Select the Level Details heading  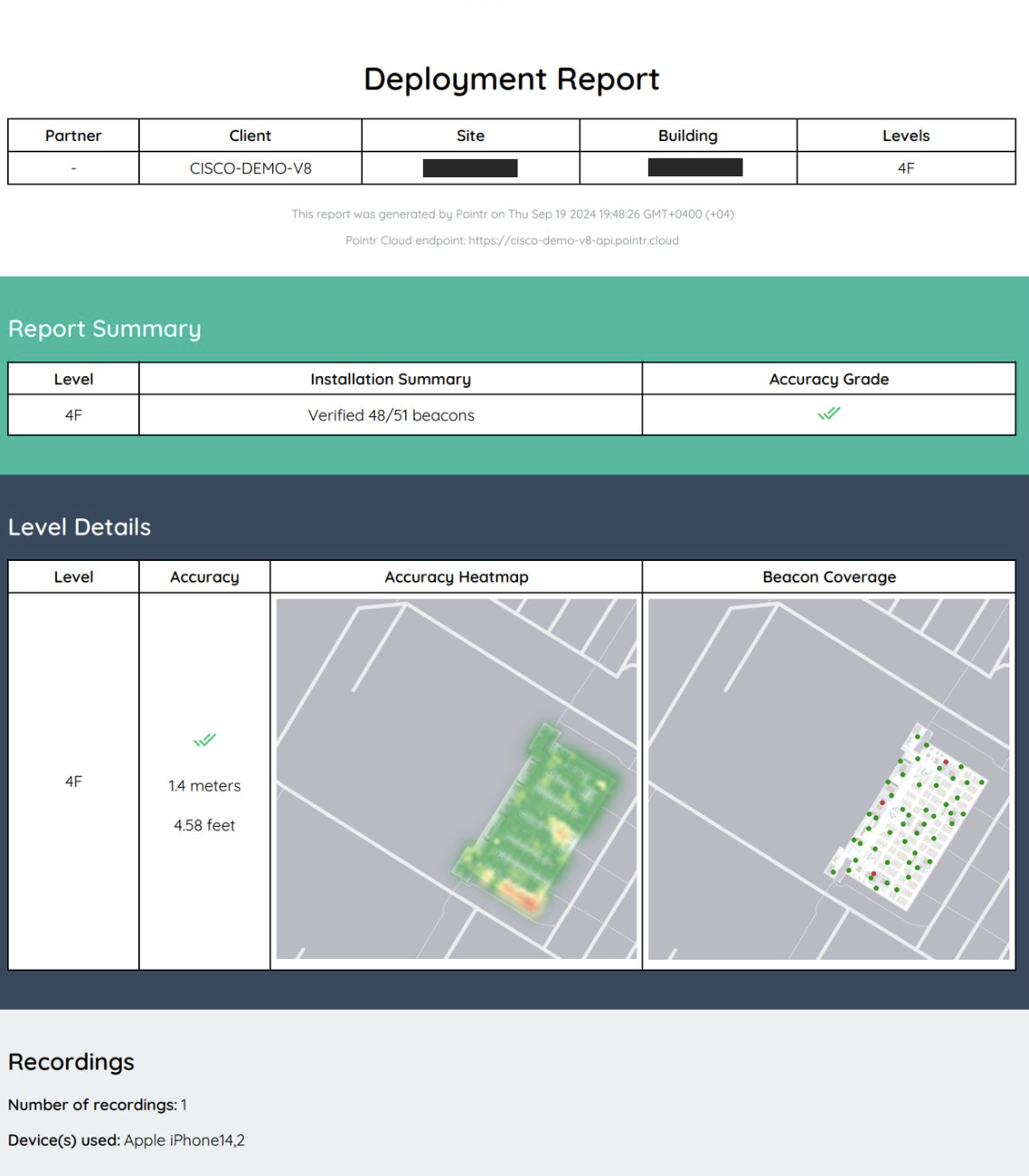click(x=80, y=527)
